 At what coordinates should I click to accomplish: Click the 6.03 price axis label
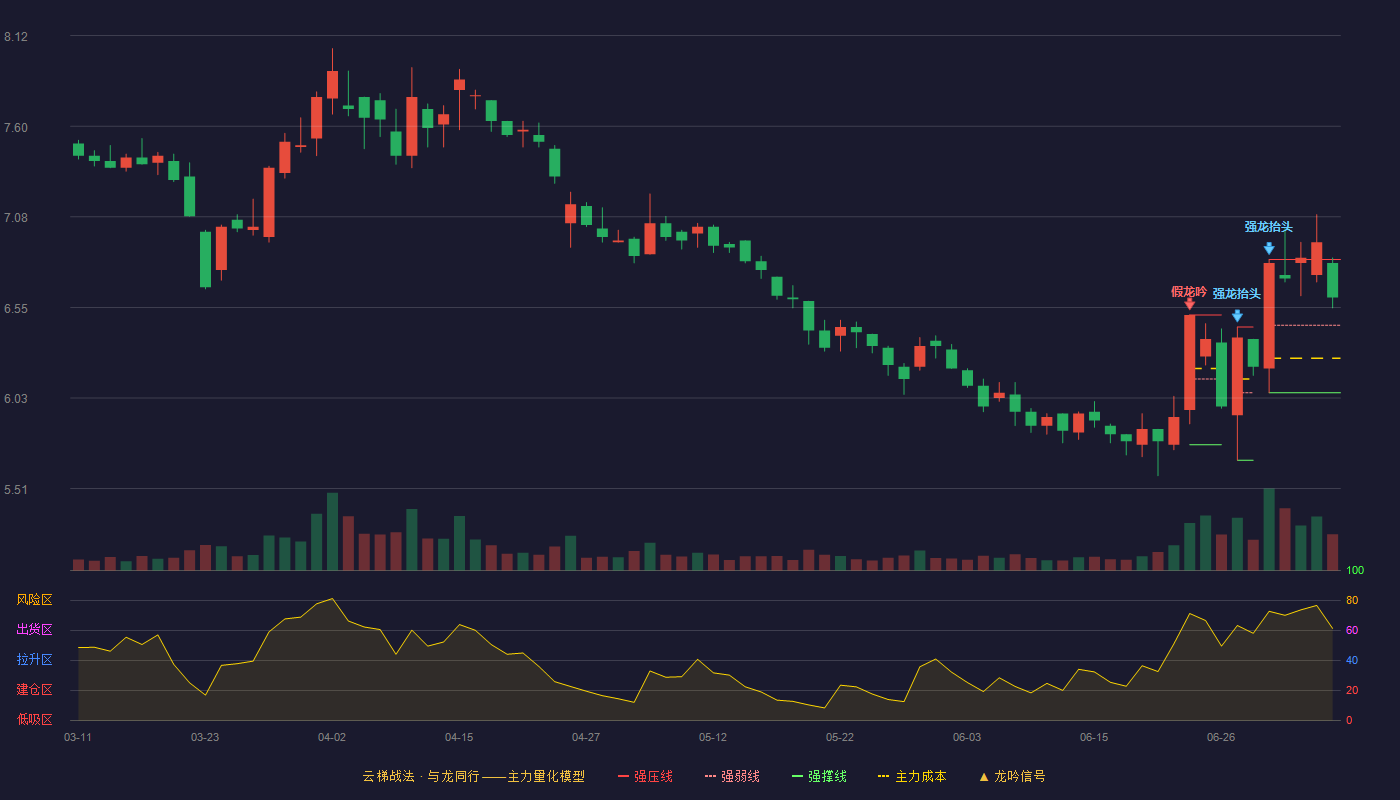click(16, 399)
